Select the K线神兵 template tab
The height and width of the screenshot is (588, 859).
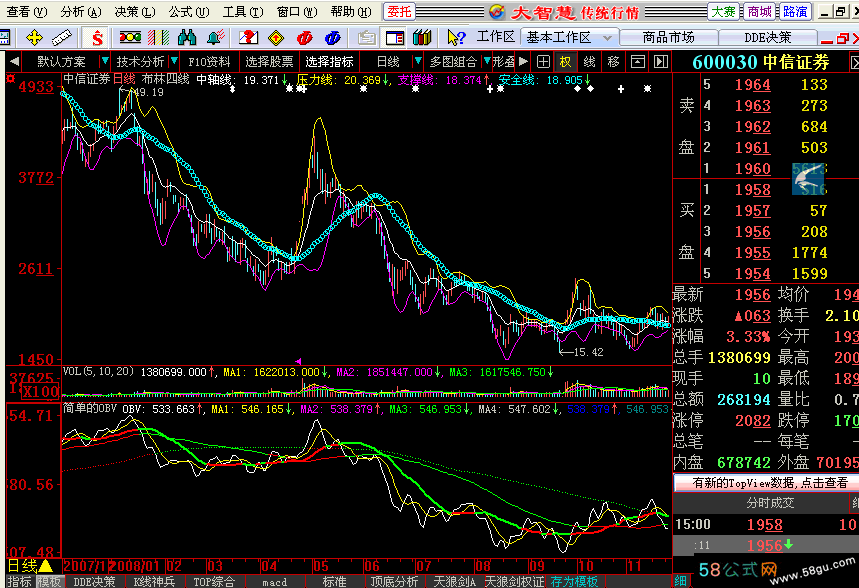(154, 581)
